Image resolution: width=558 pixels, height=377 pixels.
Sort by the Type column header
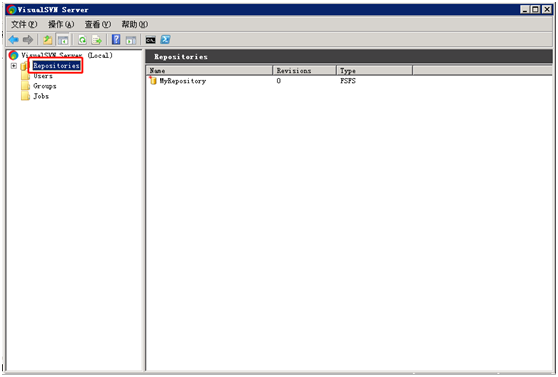point(374,70)
